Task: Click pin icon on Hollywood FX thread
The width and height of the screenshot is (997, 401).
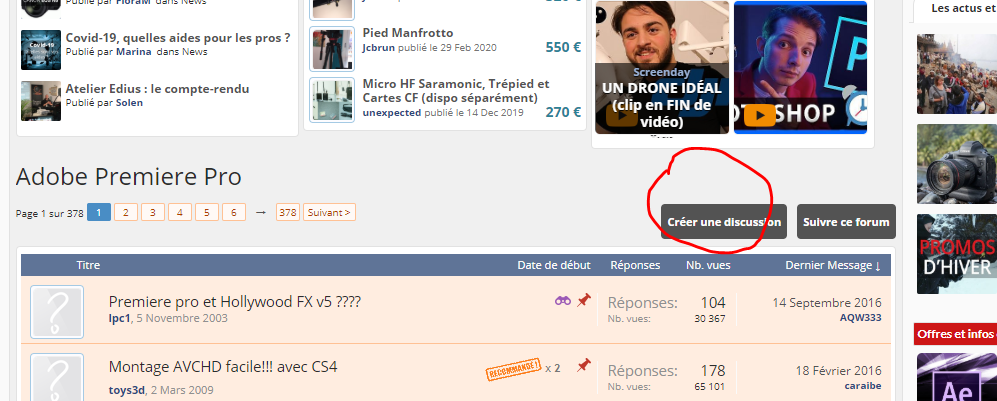Action: click(x=583, y=301)
